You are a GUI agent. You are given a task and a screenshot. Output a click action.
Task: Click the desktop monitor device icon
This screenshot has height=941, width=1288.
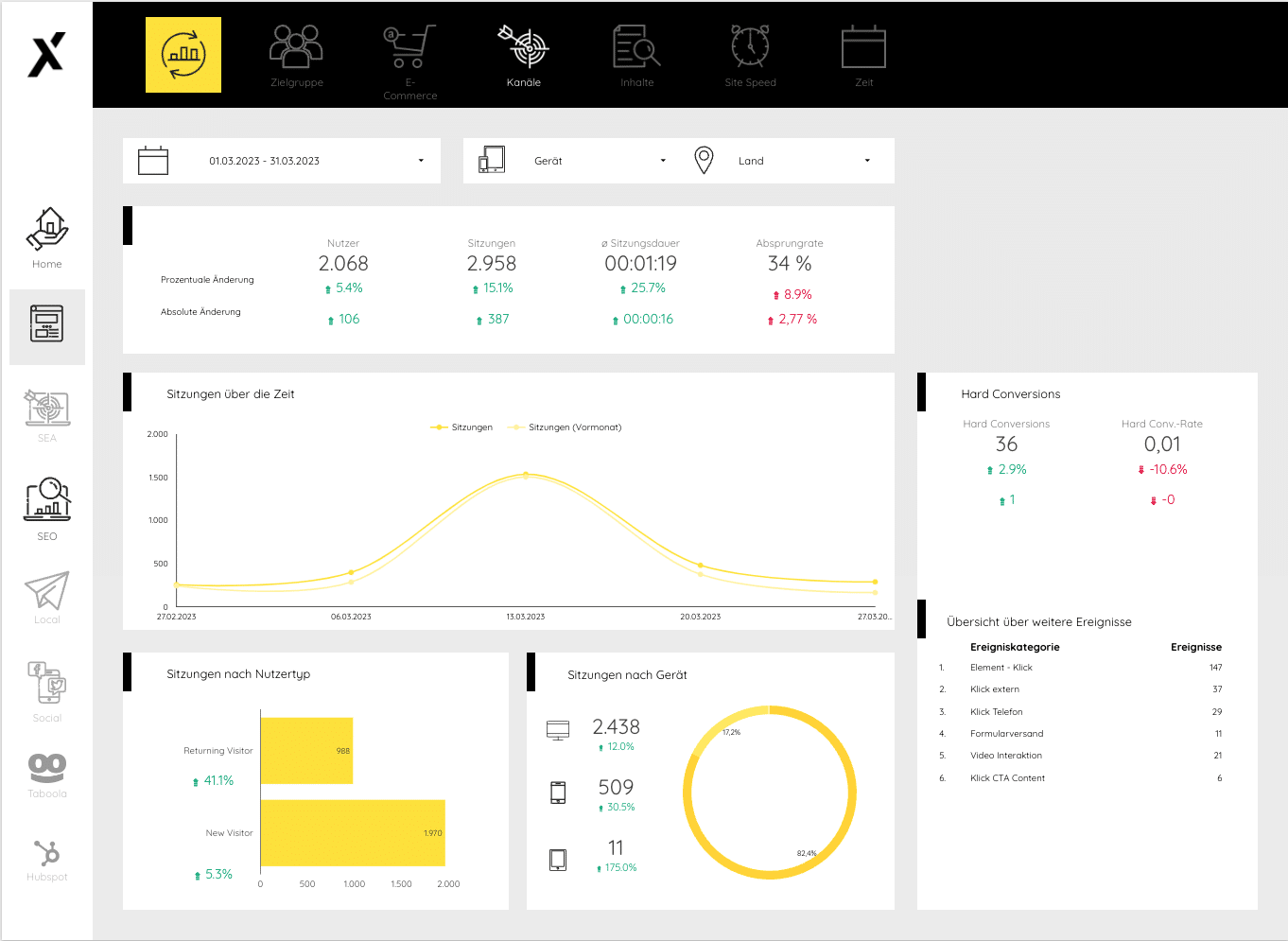click(558, 730)
